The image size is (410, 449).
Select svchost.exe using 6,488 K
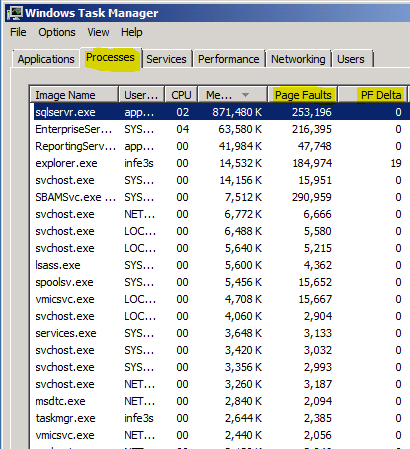pos(220,231)
